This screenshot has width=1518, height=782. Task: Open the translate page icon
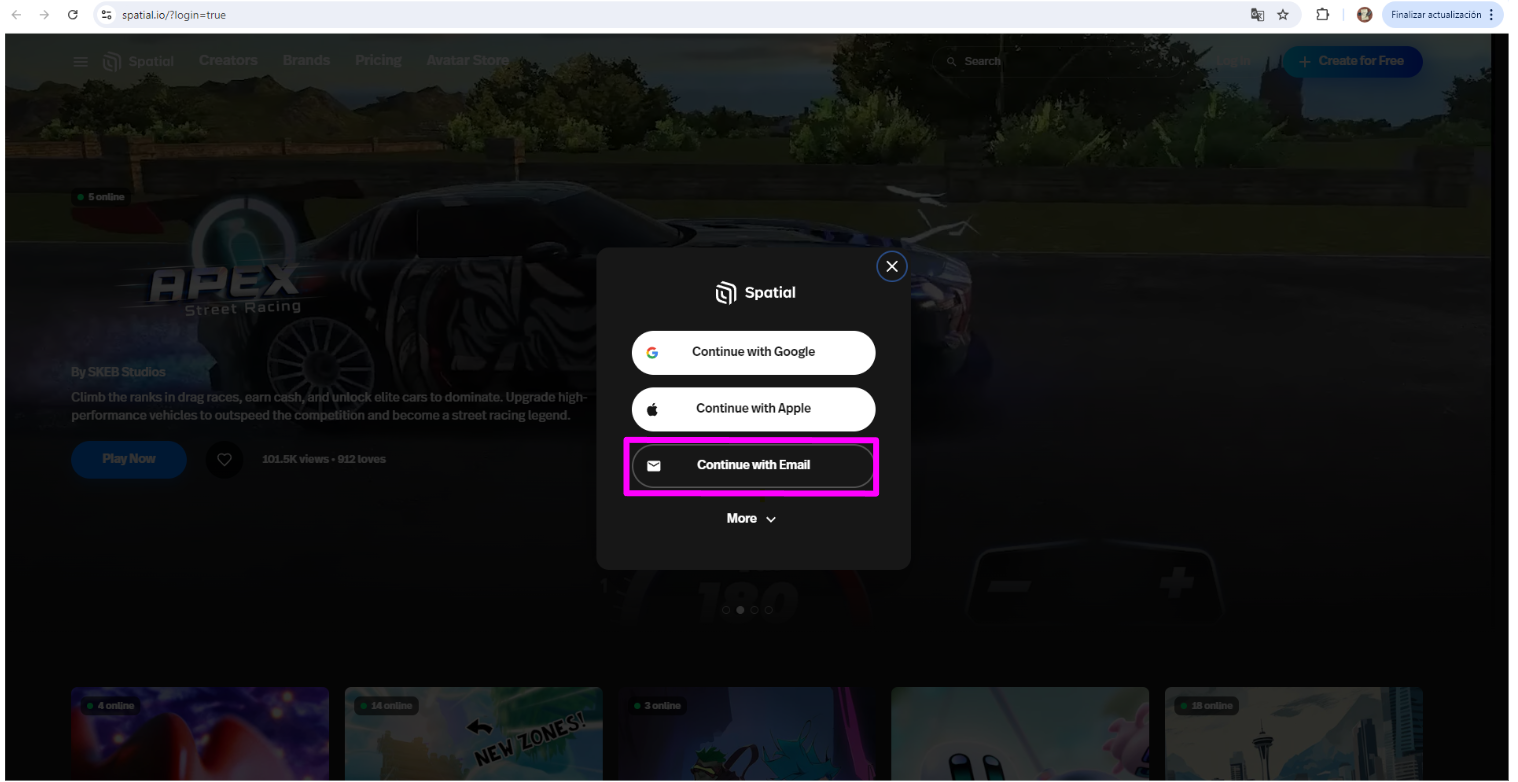pos(1257,15)
